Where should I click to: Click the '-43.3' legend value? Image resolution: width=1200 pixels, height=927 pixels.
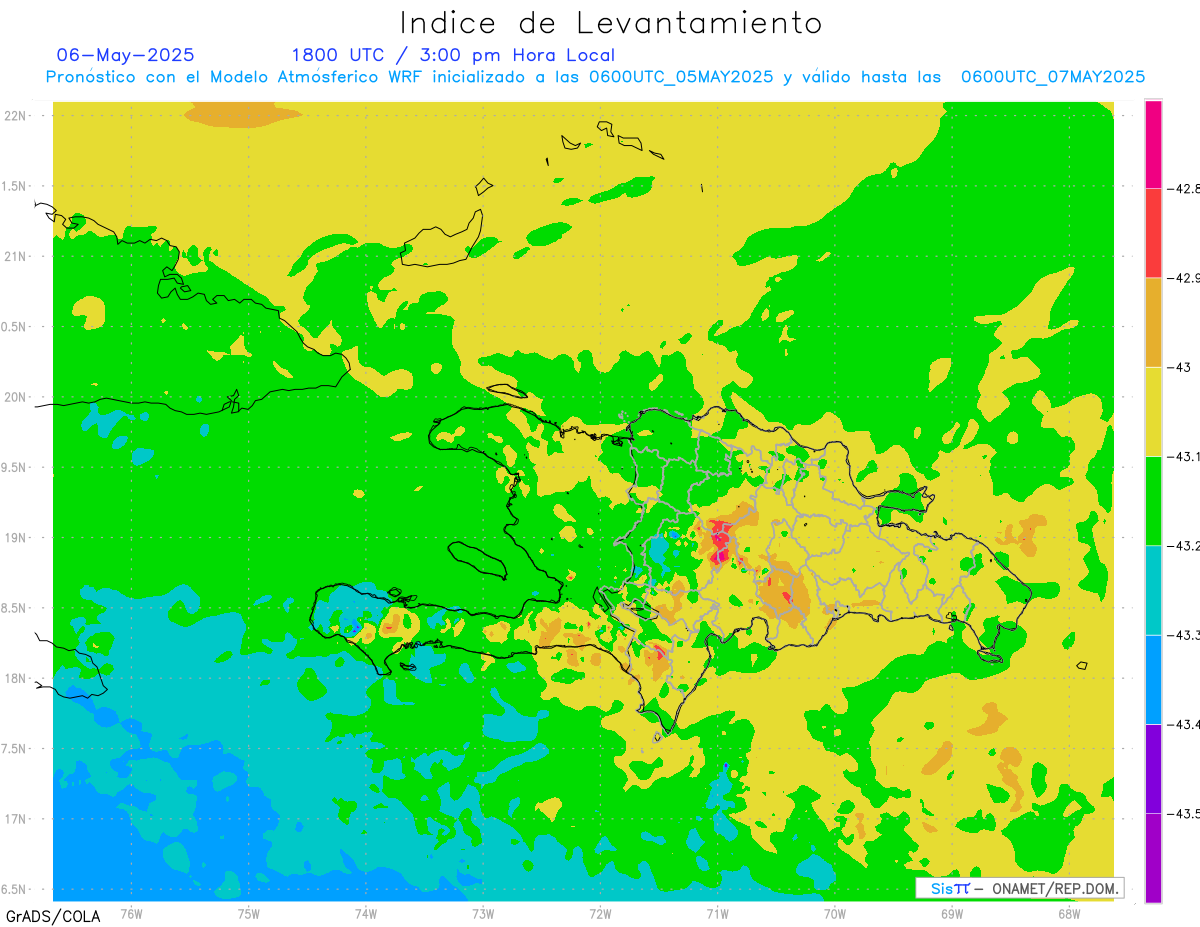click(1184, 635)
